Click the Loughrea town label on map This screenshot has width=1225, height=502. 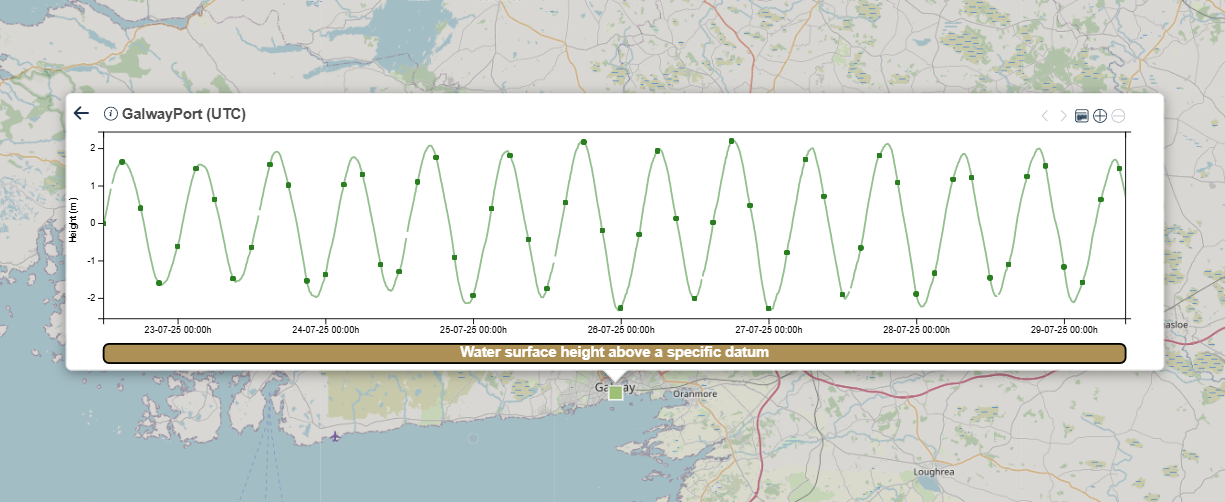[937, 472]
